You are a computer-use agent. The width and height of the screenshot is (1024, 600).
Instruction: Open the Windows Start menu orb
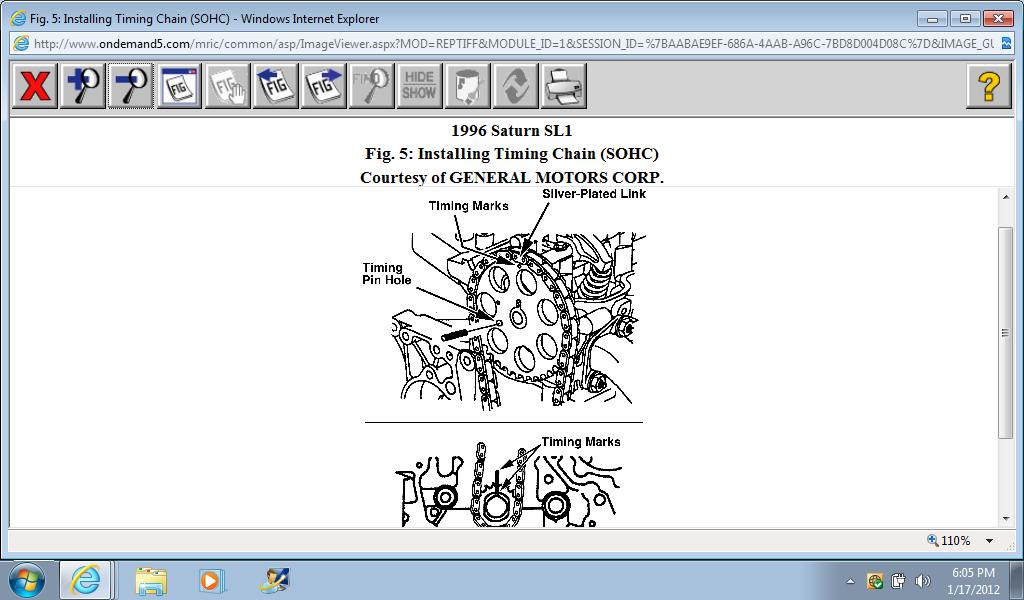(27, 580)
